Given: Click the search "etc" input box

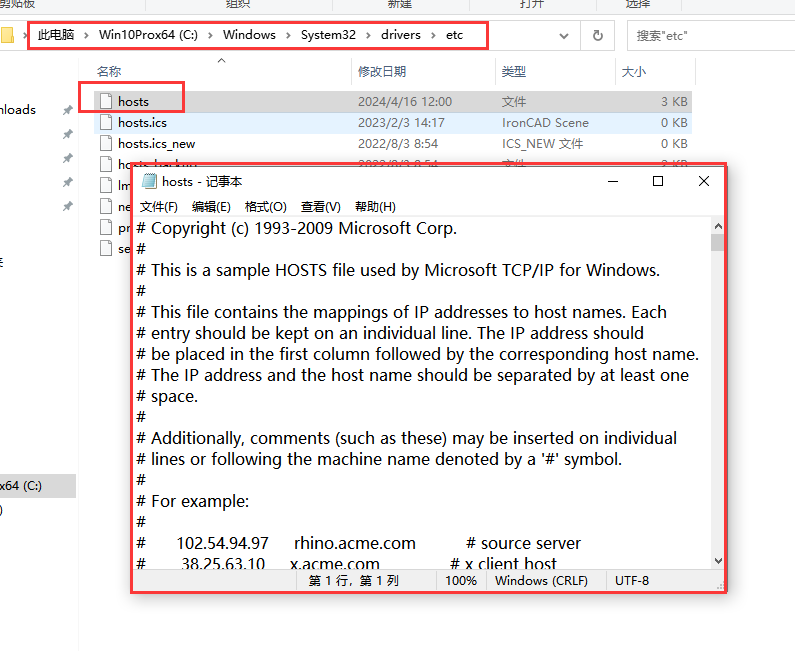Looking at the screenshot, I should click(x=710, y=36).
